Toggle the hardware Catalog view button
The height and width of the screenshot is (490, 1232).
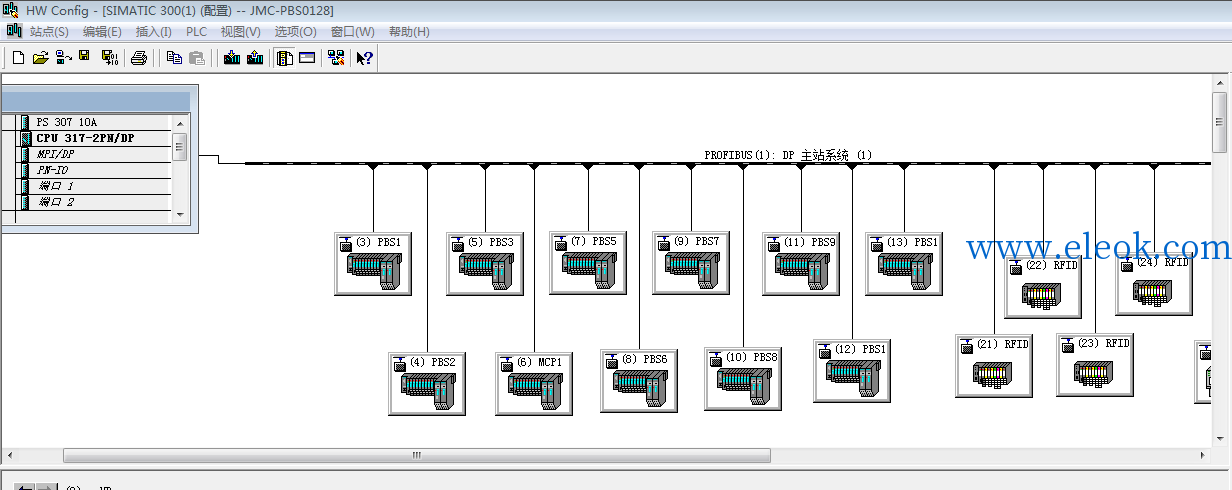pos(285,58)
